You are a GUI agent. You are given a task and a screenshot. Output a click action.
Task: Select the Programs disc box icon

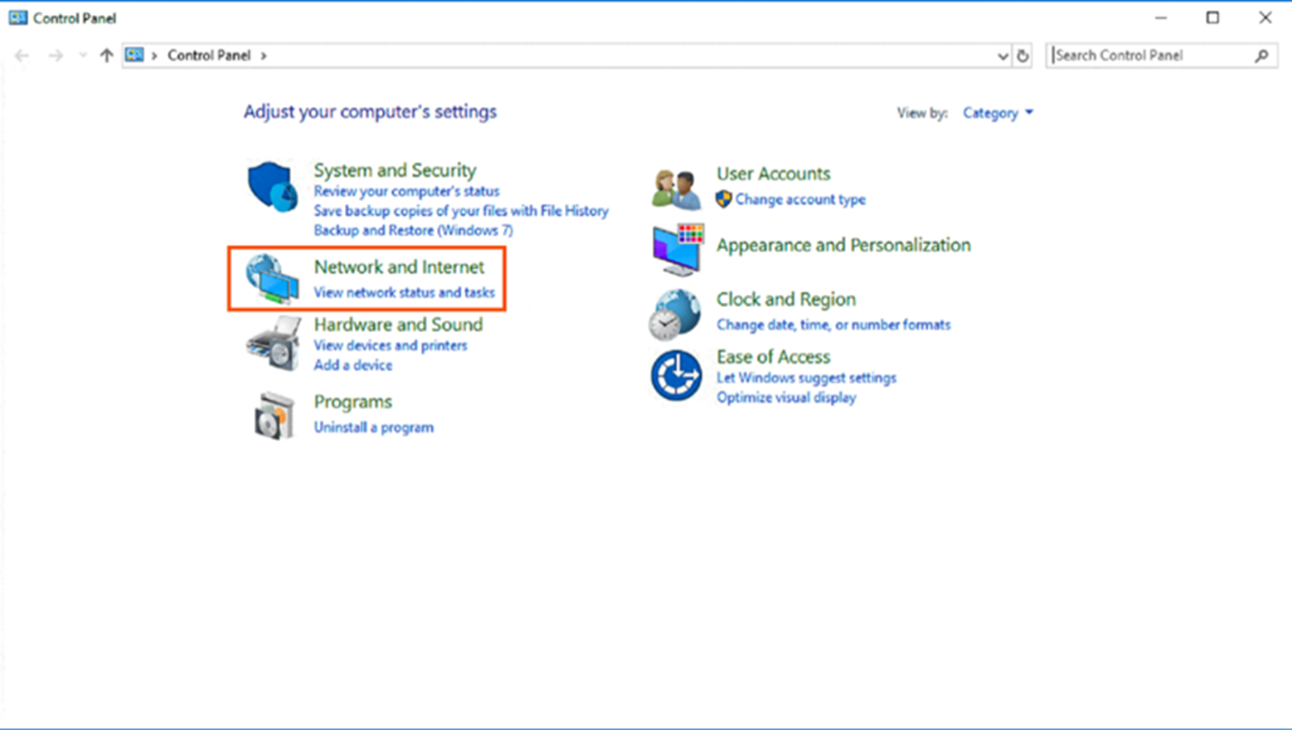pyautogui.click(x=272, y=415)
